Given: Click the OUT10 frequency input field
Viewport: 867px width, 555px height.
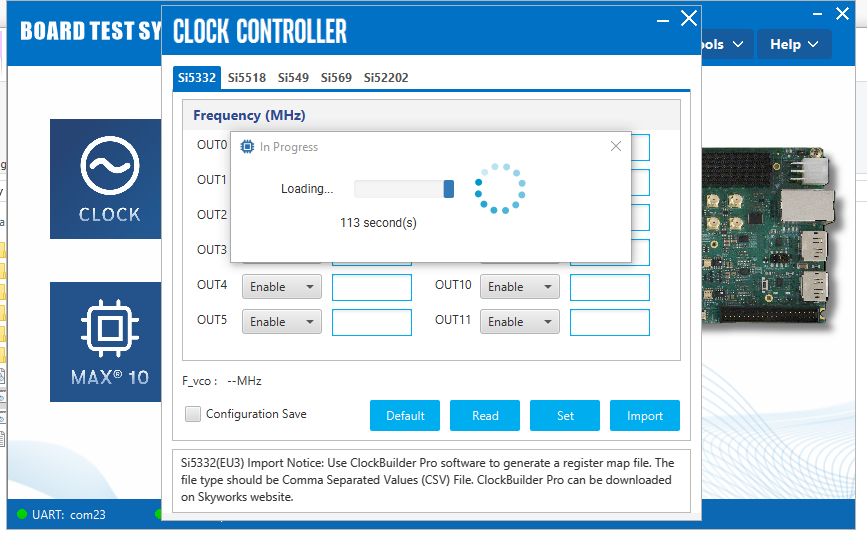Looking at the screenshot, I should pyautogui.click(x=610, y=287).
